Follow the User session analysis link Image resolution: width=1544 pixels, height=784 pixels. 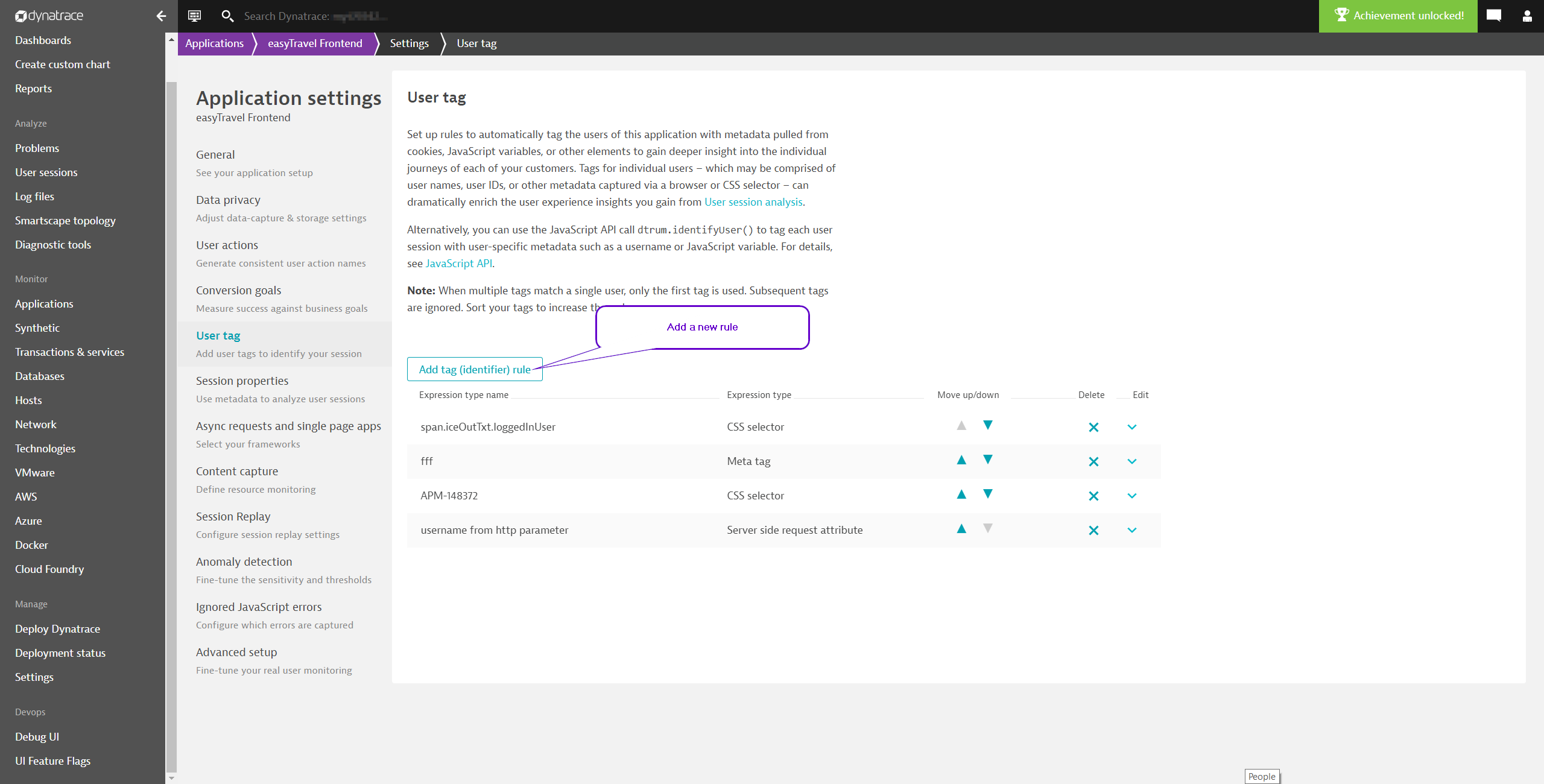[753, 202]
